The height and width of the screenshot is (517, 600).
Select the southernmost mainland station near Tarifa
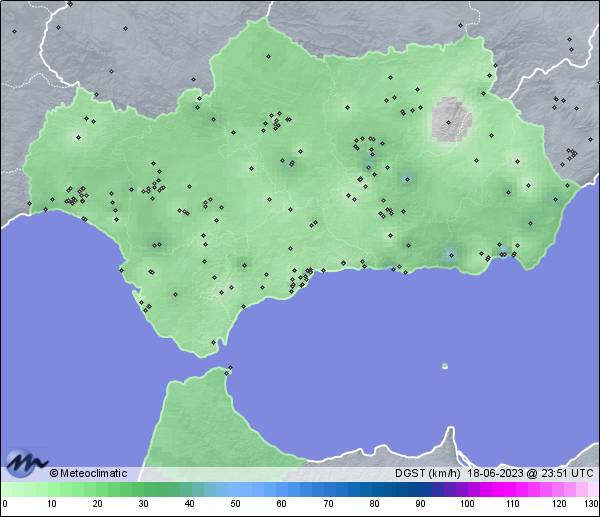213,343
